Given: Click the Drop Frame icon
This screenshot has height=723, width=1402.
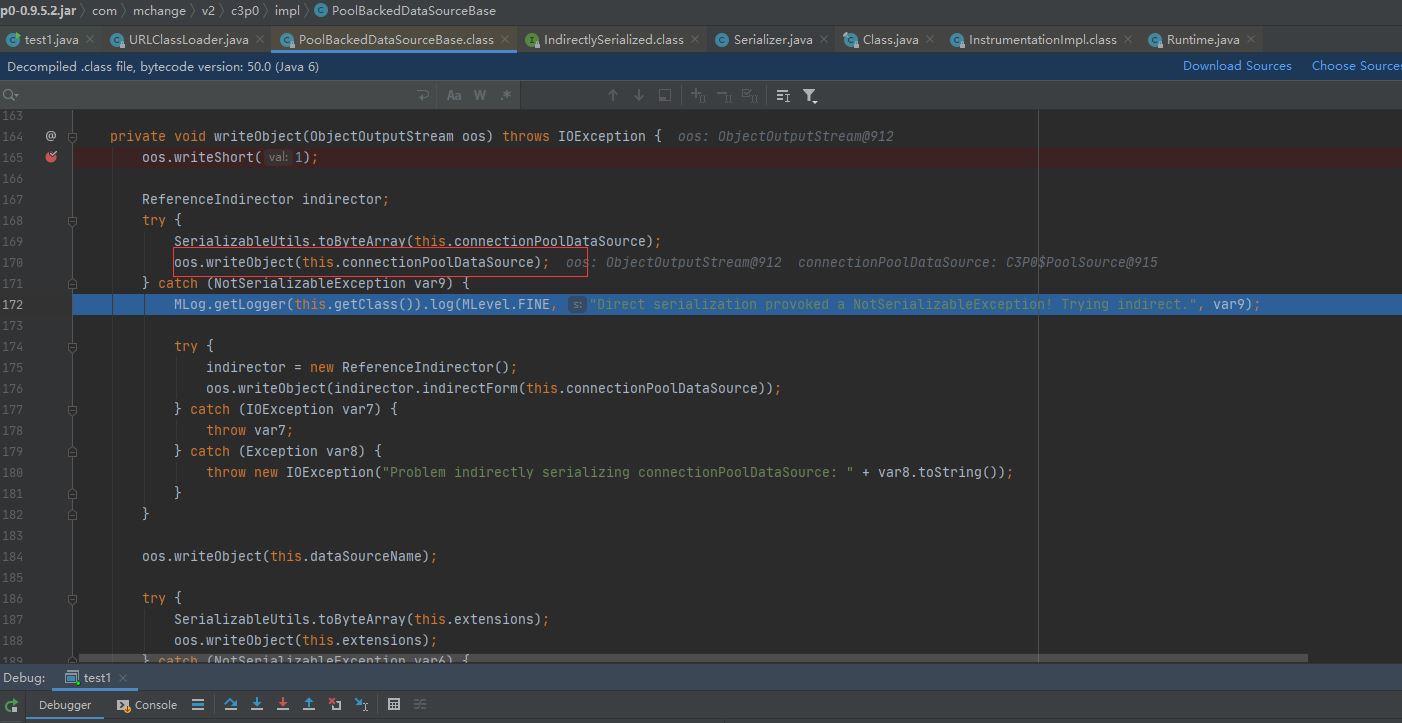Looking at the screenshot, I should (x=335, y=704).
